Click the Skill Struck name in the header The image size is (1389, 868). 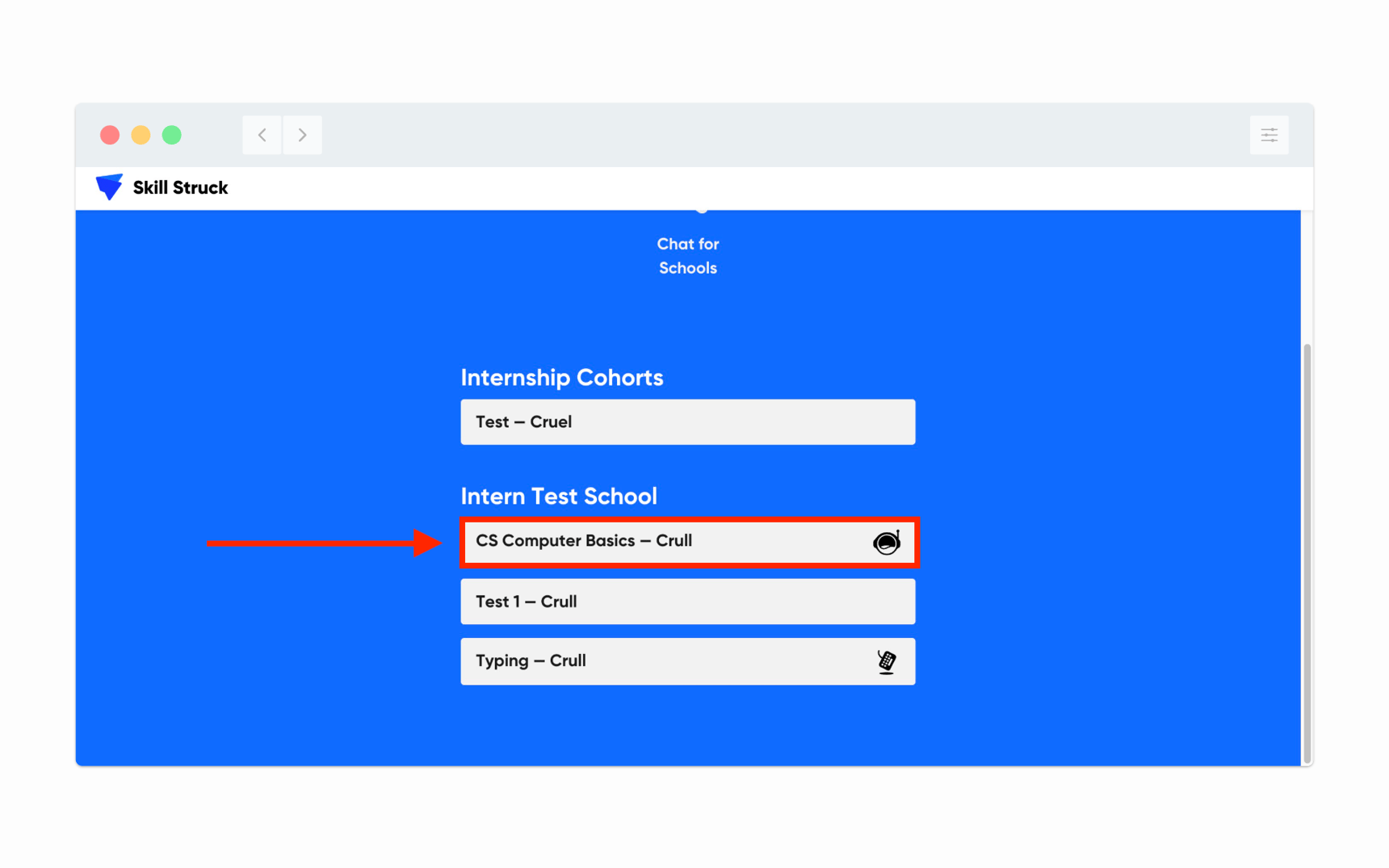(179, 187)
